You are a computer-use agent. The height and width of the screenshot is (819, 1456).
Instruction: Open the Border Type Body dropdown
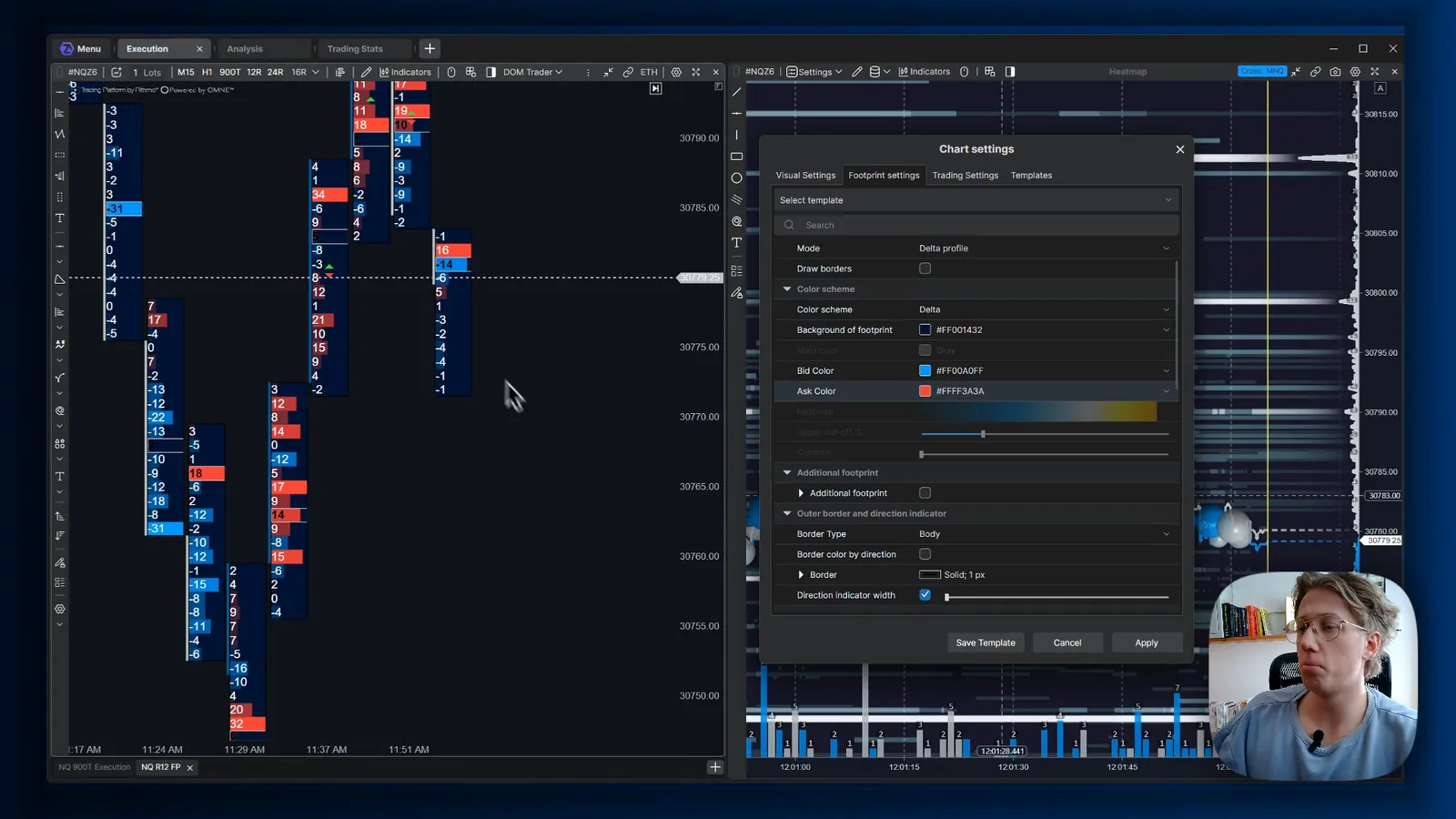(x=1044, y=534)
